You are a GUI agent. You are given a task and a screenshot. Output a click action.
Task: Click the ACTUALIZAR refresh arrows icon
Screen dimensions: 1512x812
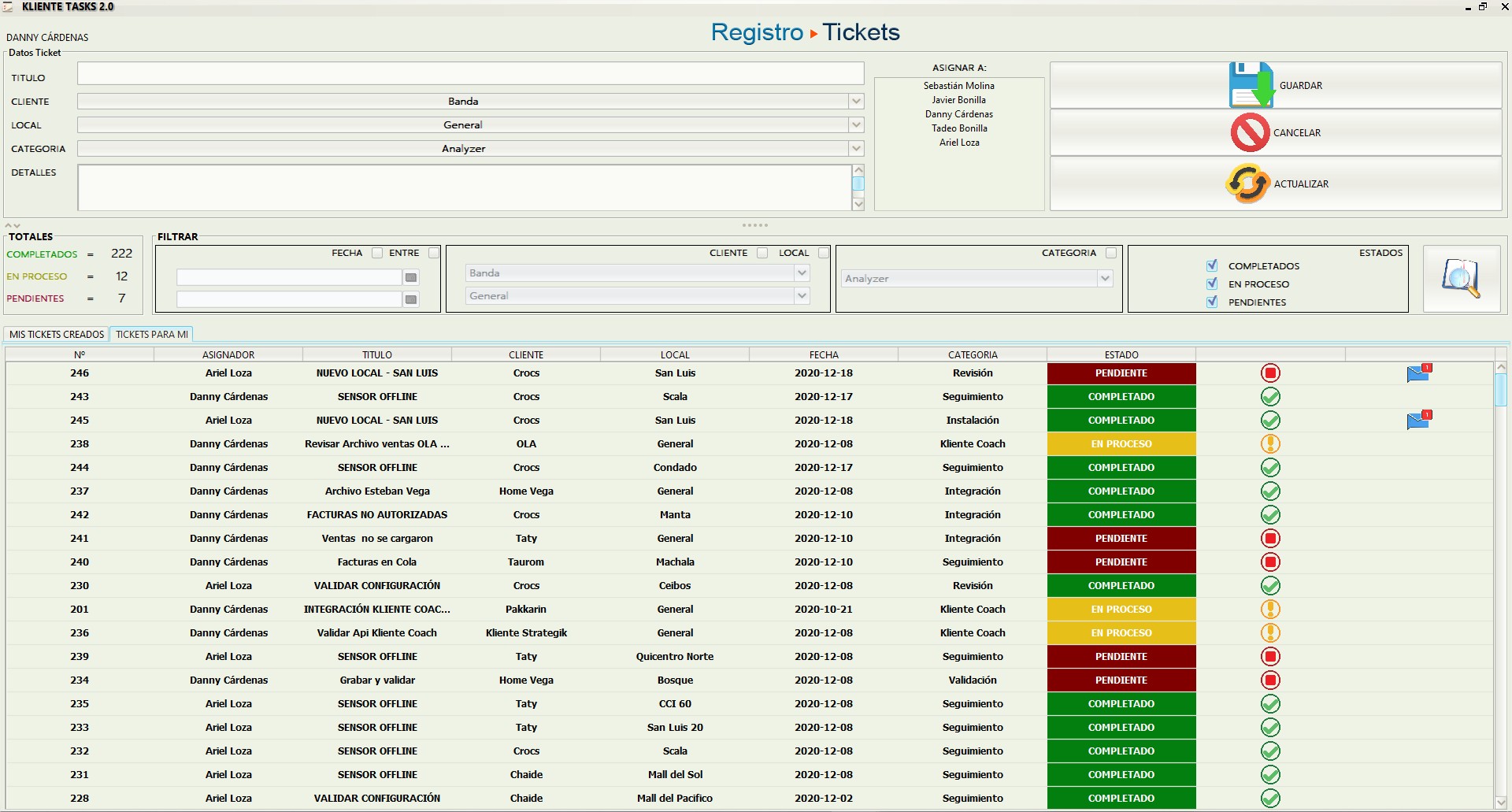(x=1247, y=183)
